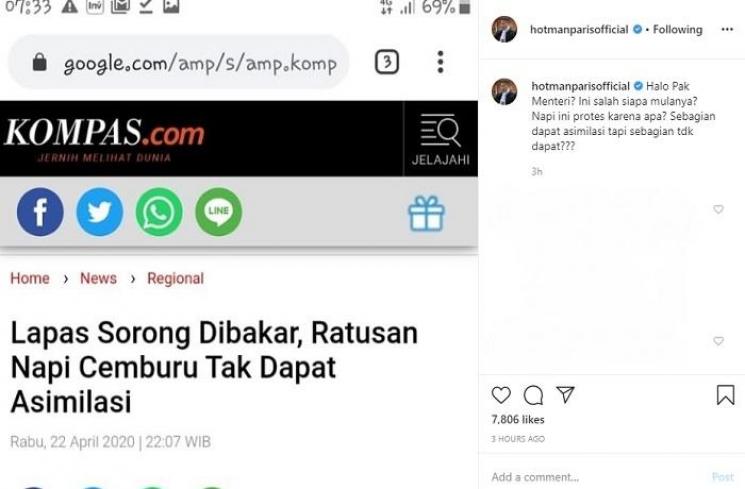Open the post's three-dot options menu

click(727, 29)
